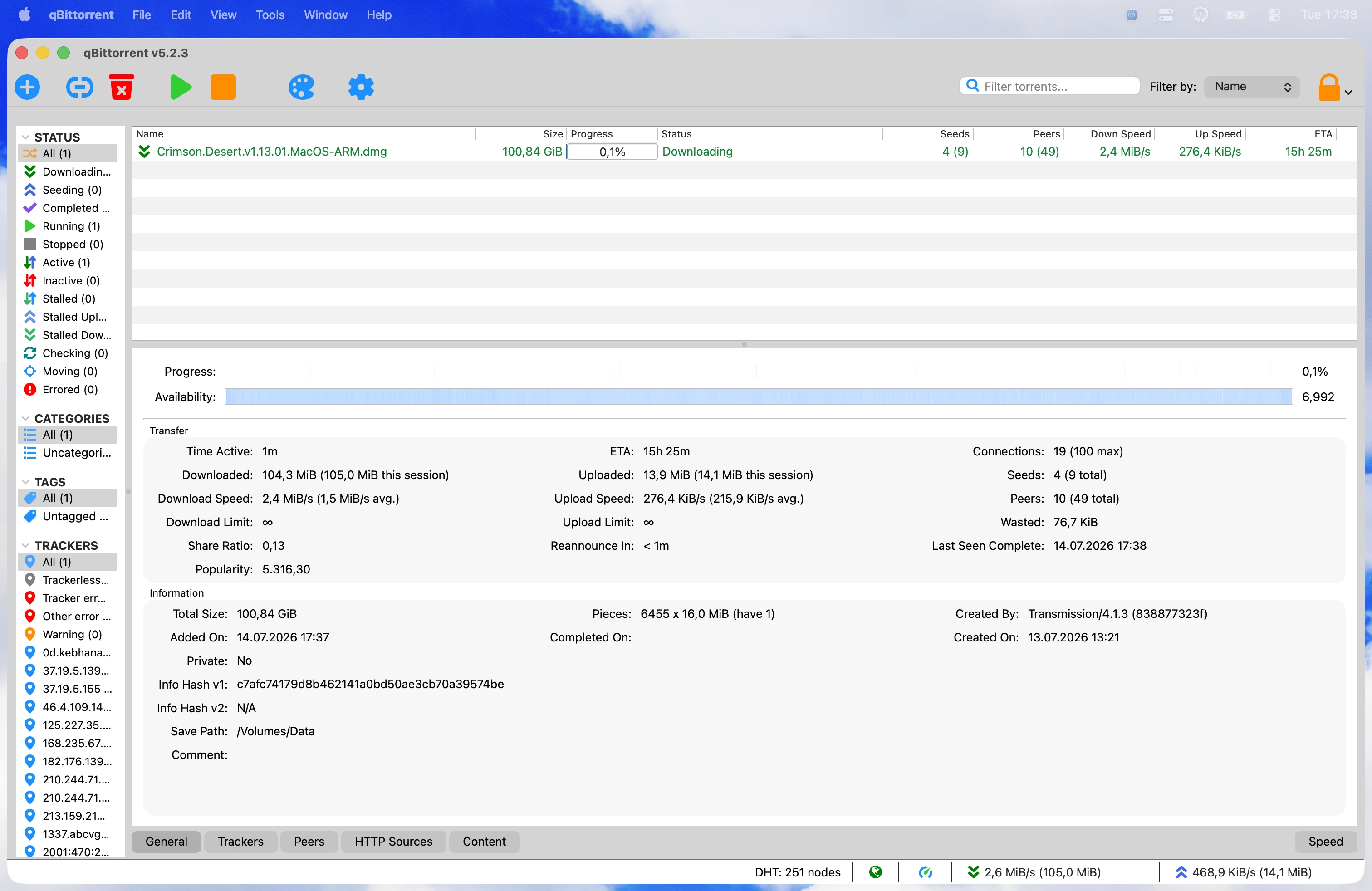Image resolution: width=1372 pixels, height=891 pixels.
Task: Select the Completed status filter
Action: 68,208
